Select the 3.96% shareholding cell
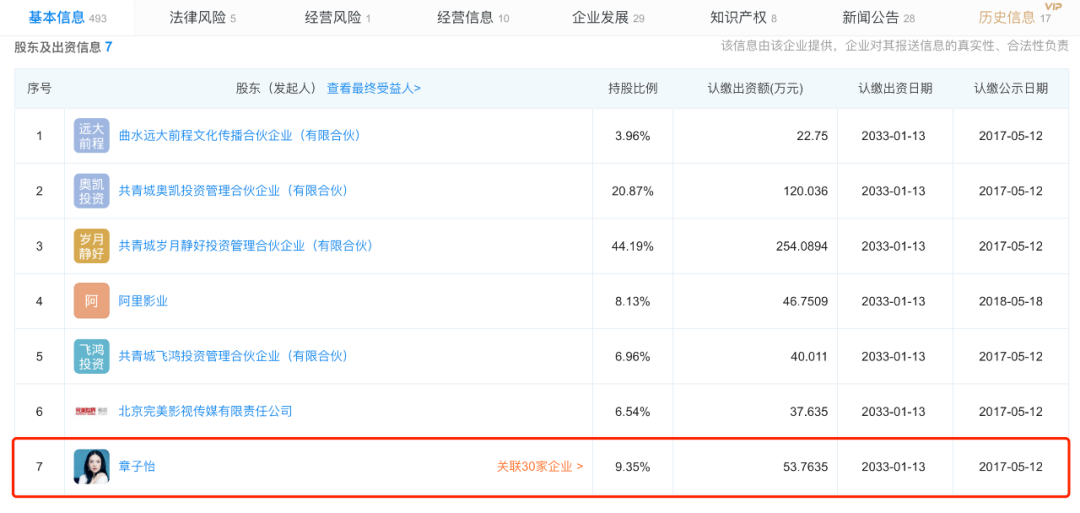The width and height of the screenshot is (1080, 513). click(x=632, y=136)
